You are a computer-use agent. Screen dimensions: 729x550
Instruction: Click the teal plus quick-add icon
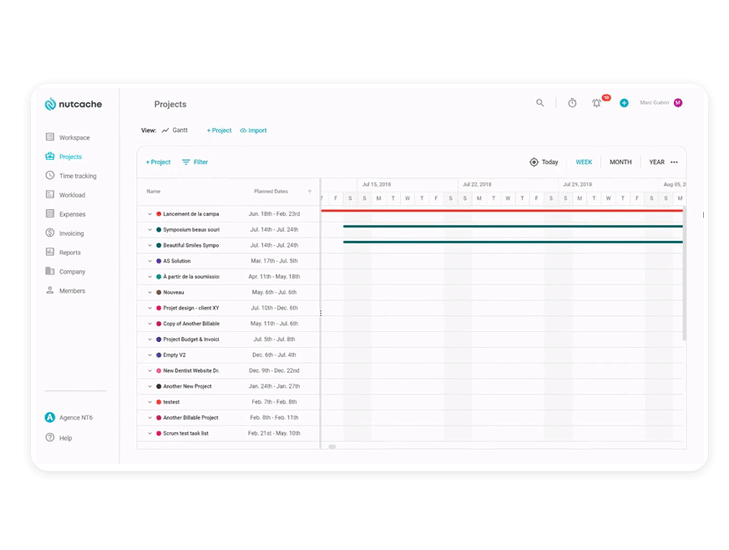point(624,103)
